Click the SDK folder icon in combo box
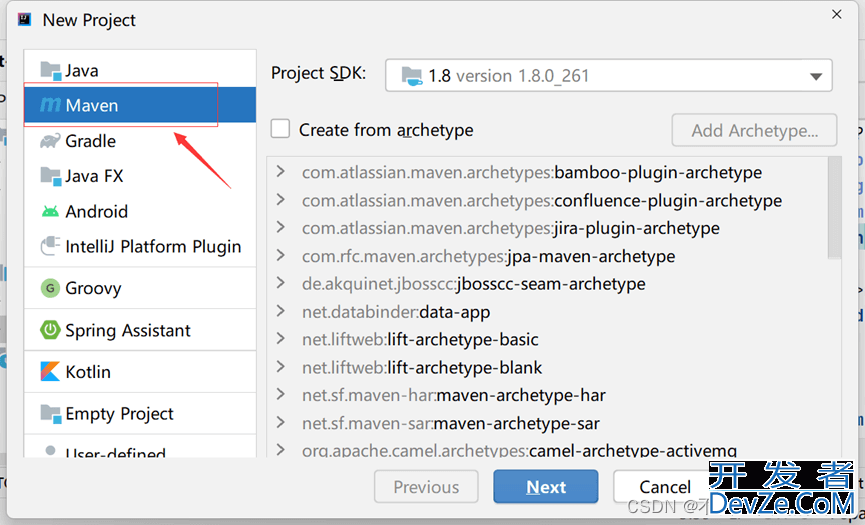The image size is (865, 525). click(412, 76)
